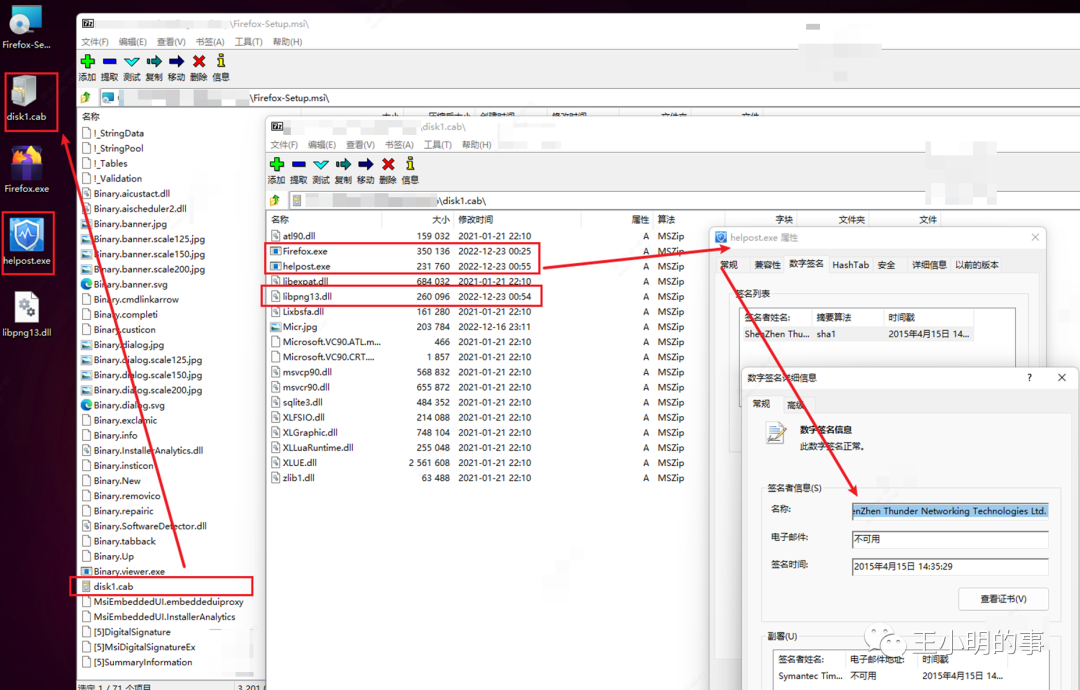
Task: Click Extract icon in Firefox-Setup.msi window
Action: coord(110,61)
